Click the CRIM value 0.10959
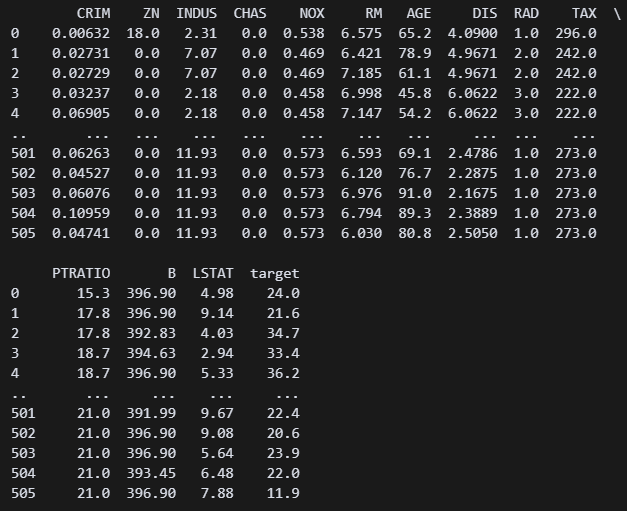Image resolution: width=627 pixels, height=511 pixels. (81, 213)
